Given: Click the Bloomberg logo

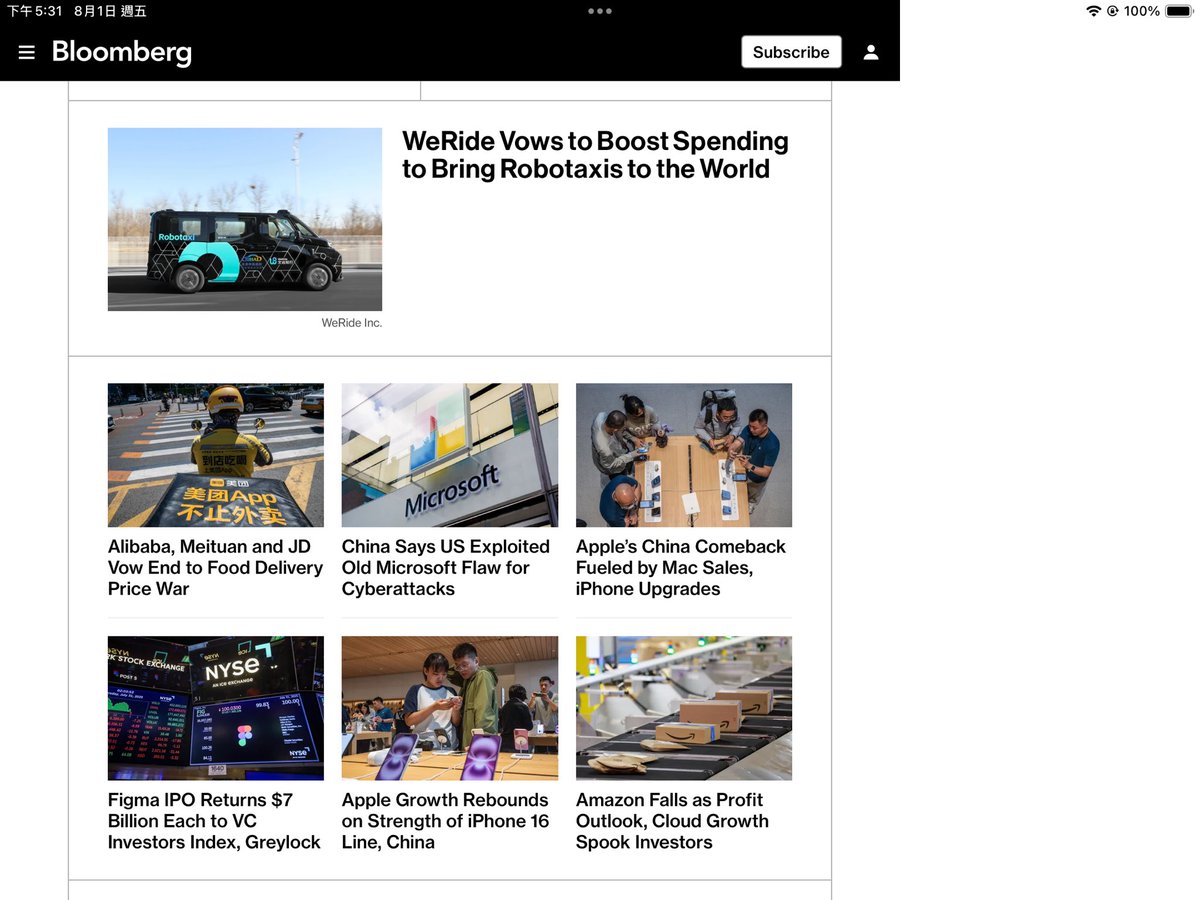Looking at the screenshot, I should pos(122,52).
